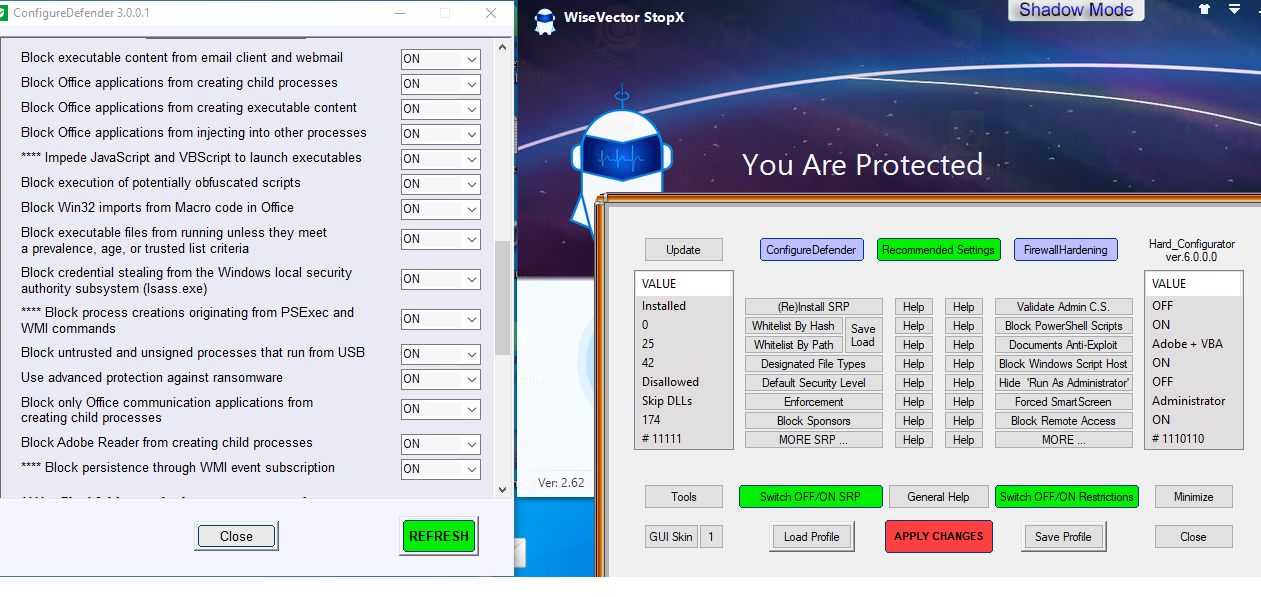This screenshot has height=597, width=1261.
Task: Open FirewallHardening button
Action: coord(1065,250)
